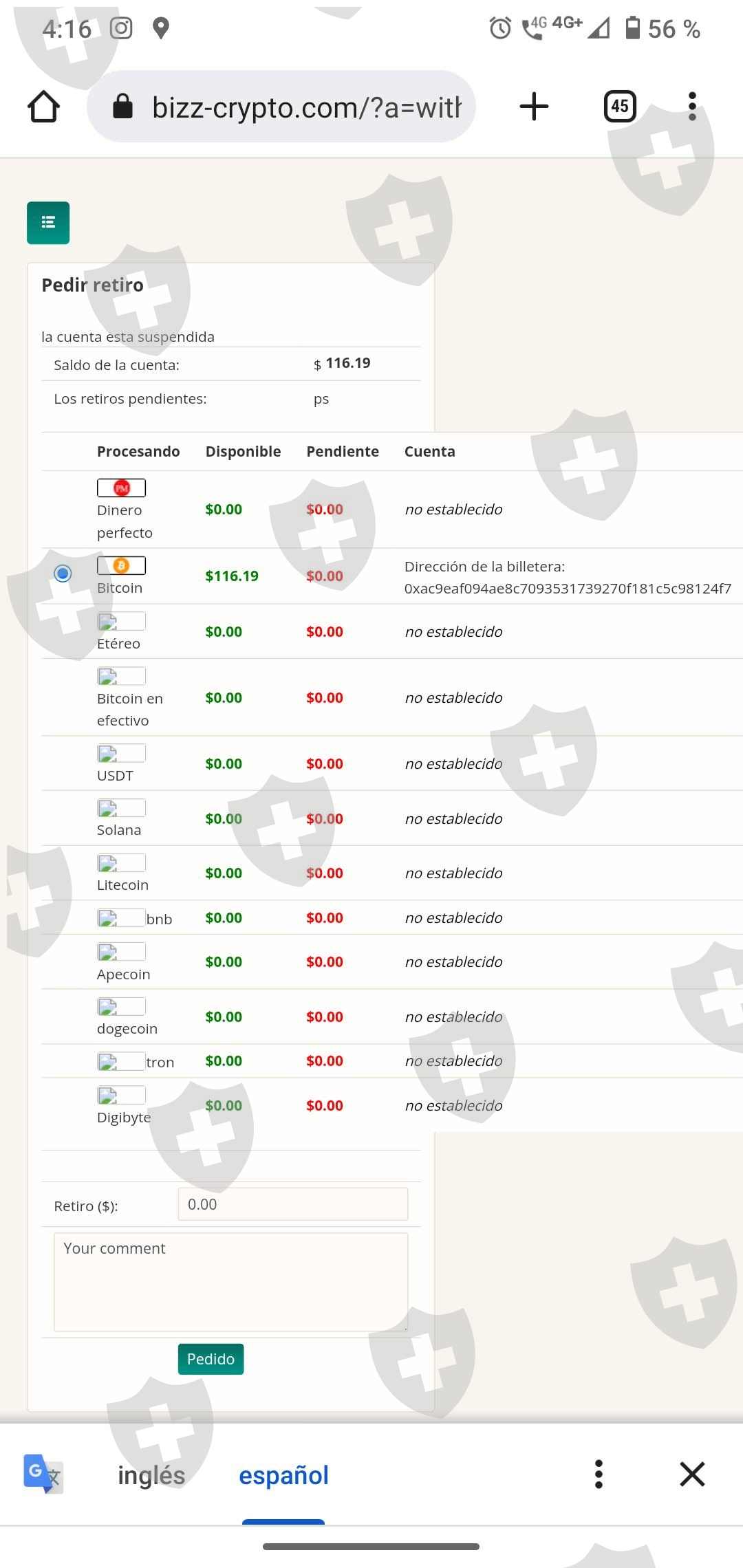The width and height of the screenshot is (743, 1568).
Task: Click the Disponible column header
Action: point(243,451)
